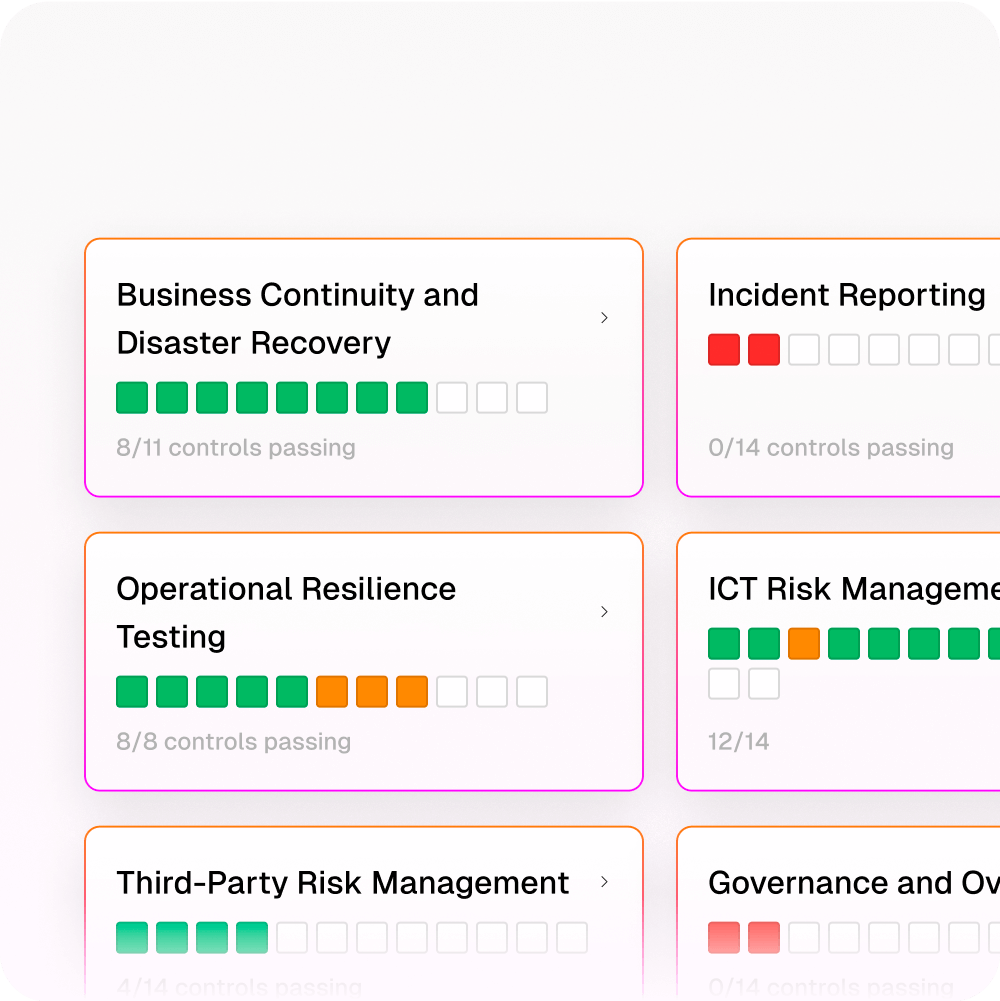
Task: Click the ICT Risk Management heading
Action: 854,589
